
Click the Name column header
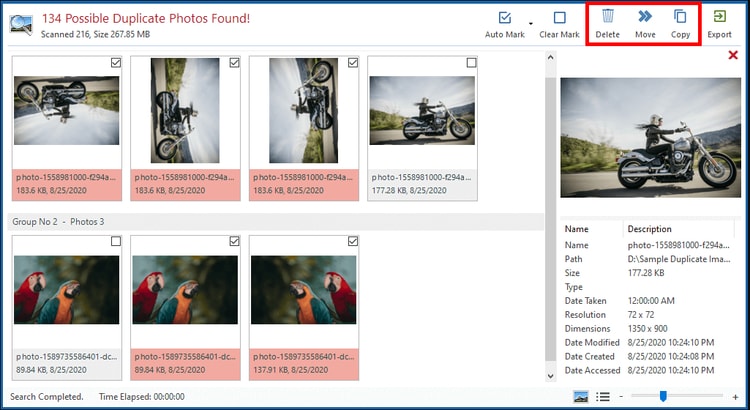click(x=576, y=229)
